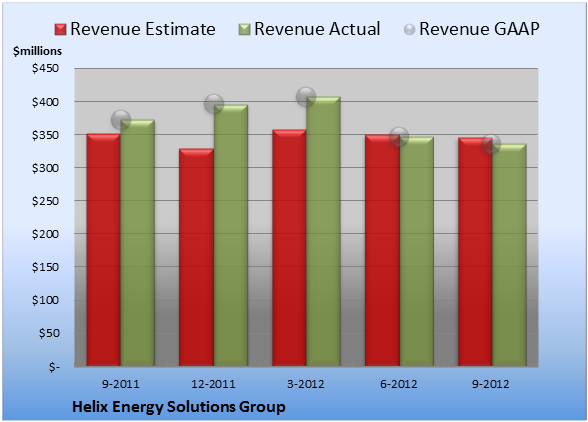This screenshot has width=588, height=422.
Task: Click the "$-" zero axis value
Action: tap(54, 367)
